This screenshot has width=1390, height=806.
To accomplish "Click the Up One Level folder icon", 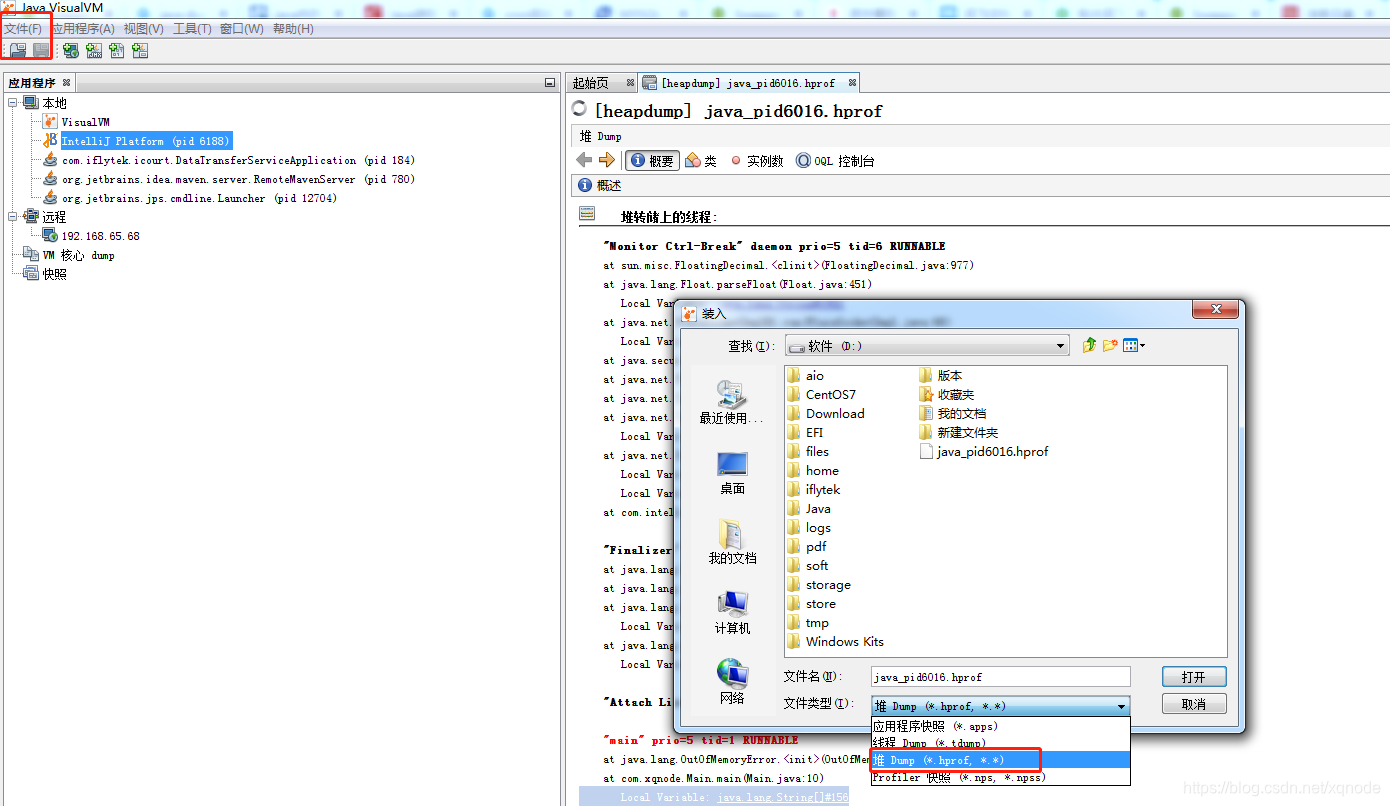I will point(1089,345).
